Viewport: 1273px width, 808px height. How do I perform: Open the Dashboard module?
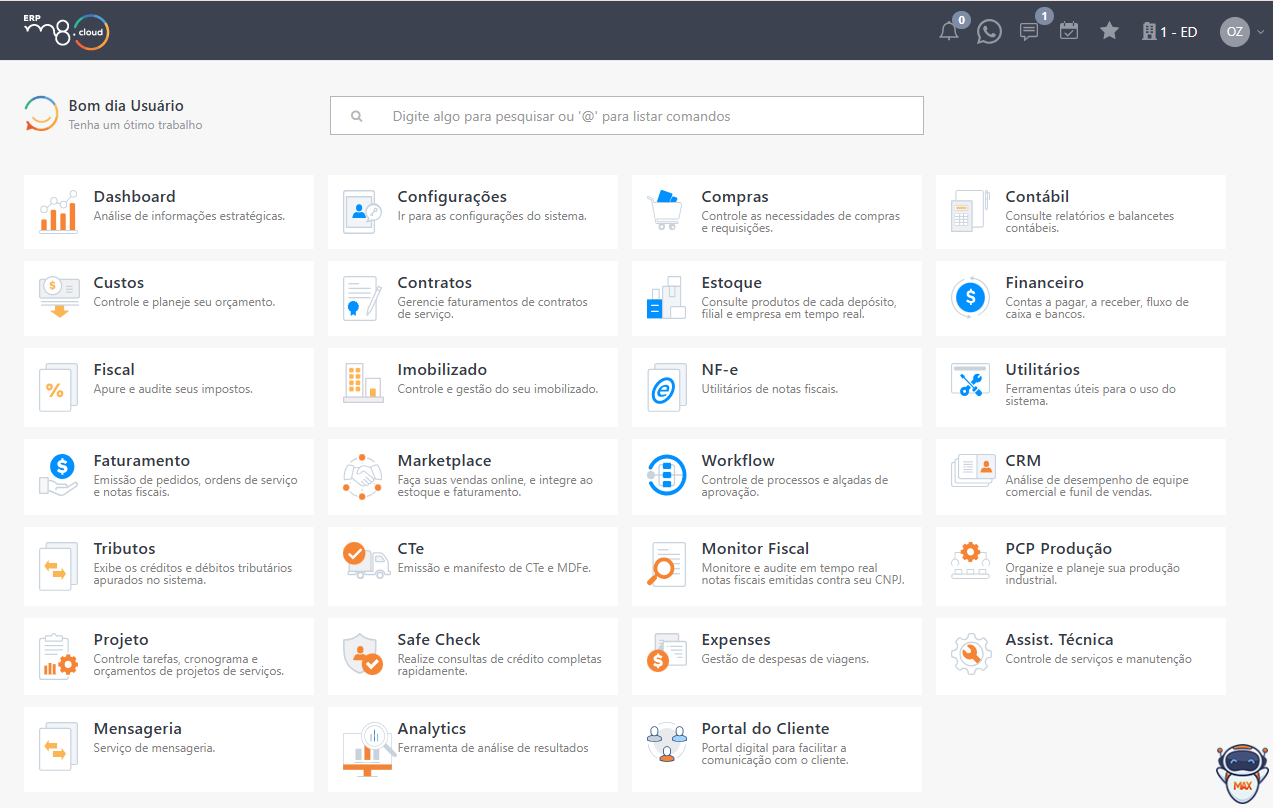pos(169,212)
